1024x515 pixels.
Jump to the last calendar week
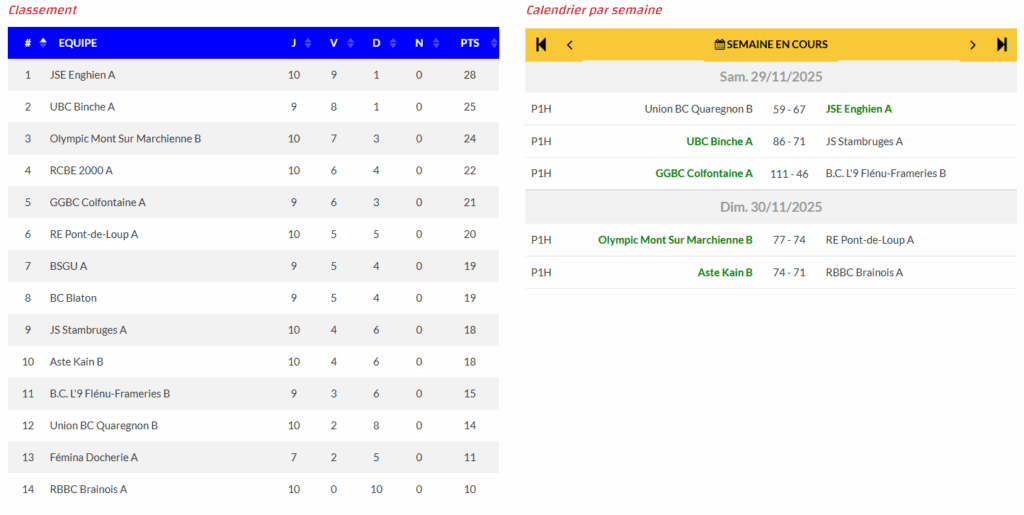coord(1001,45)
